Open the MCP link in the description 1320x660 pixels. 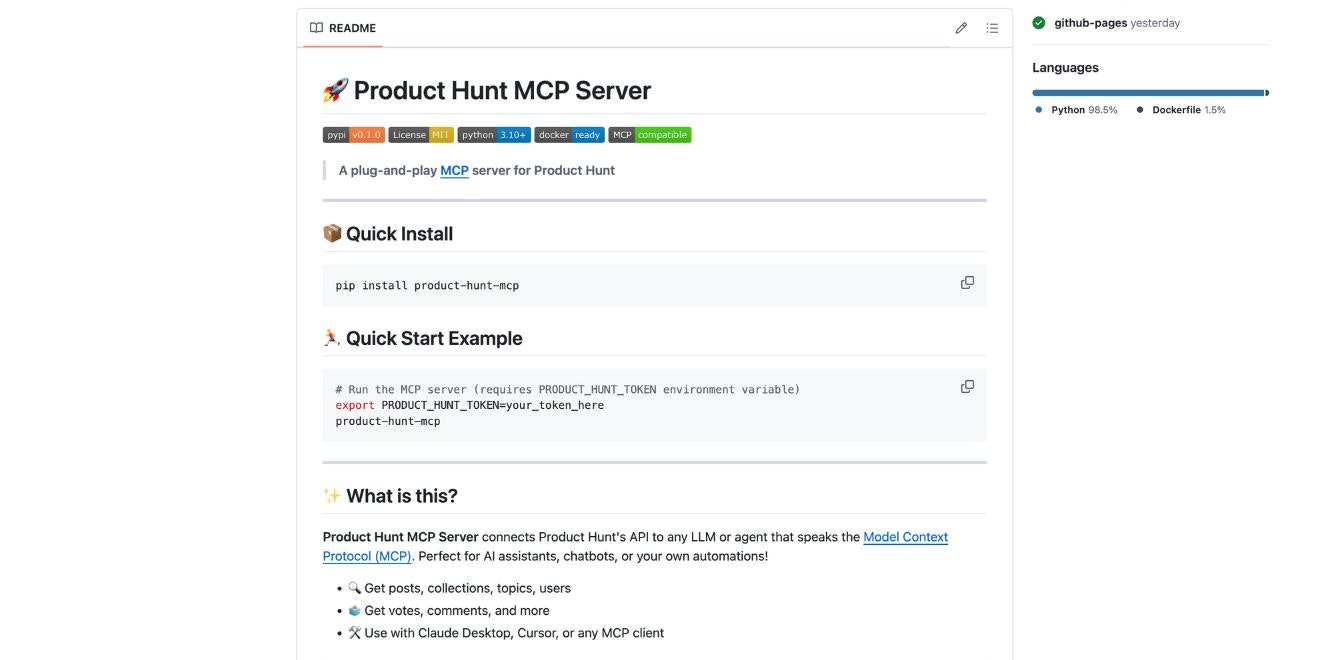452,170
